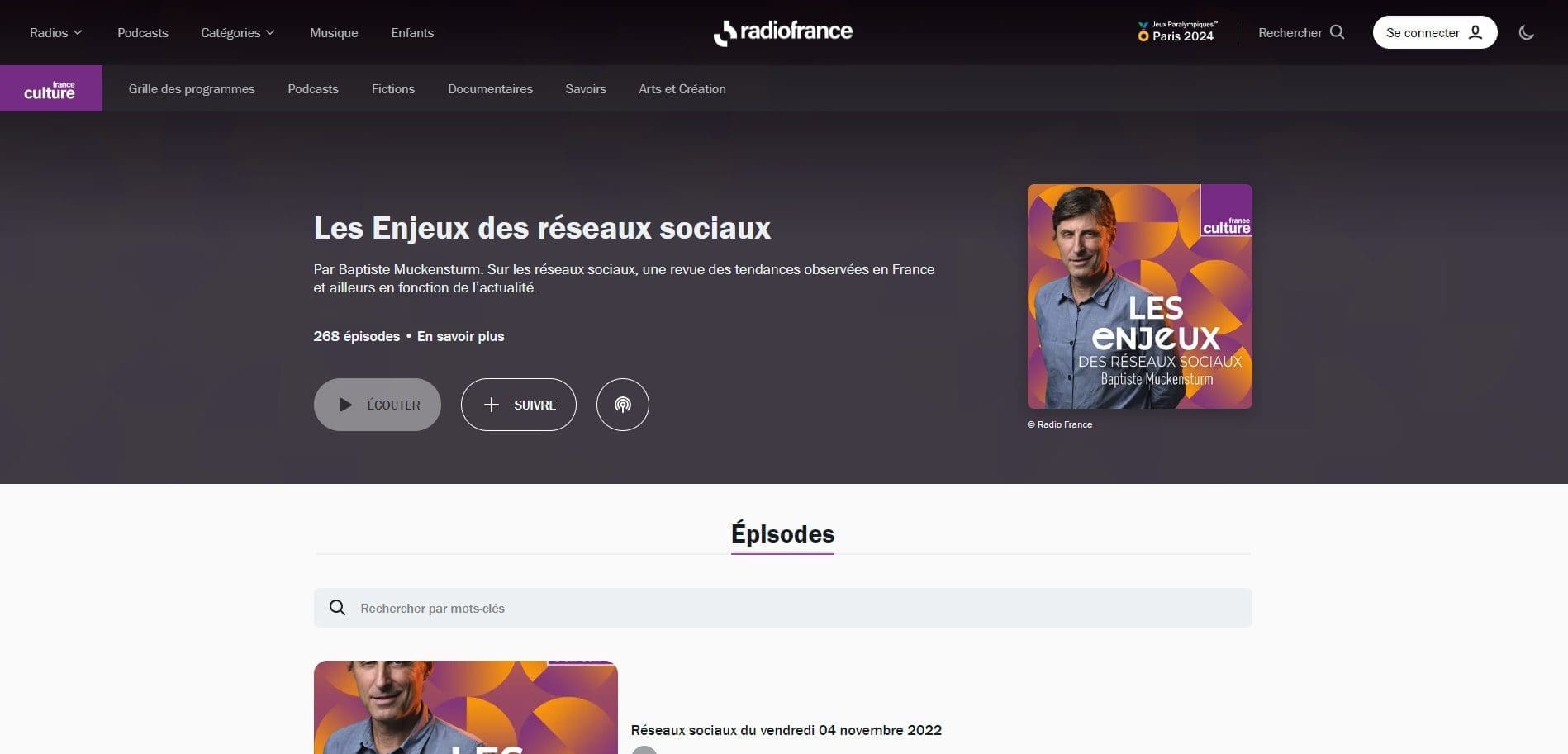Follow the podcast with the SUIVRE button
Viewport: 1568px width, 754px height.
[519, 405]
